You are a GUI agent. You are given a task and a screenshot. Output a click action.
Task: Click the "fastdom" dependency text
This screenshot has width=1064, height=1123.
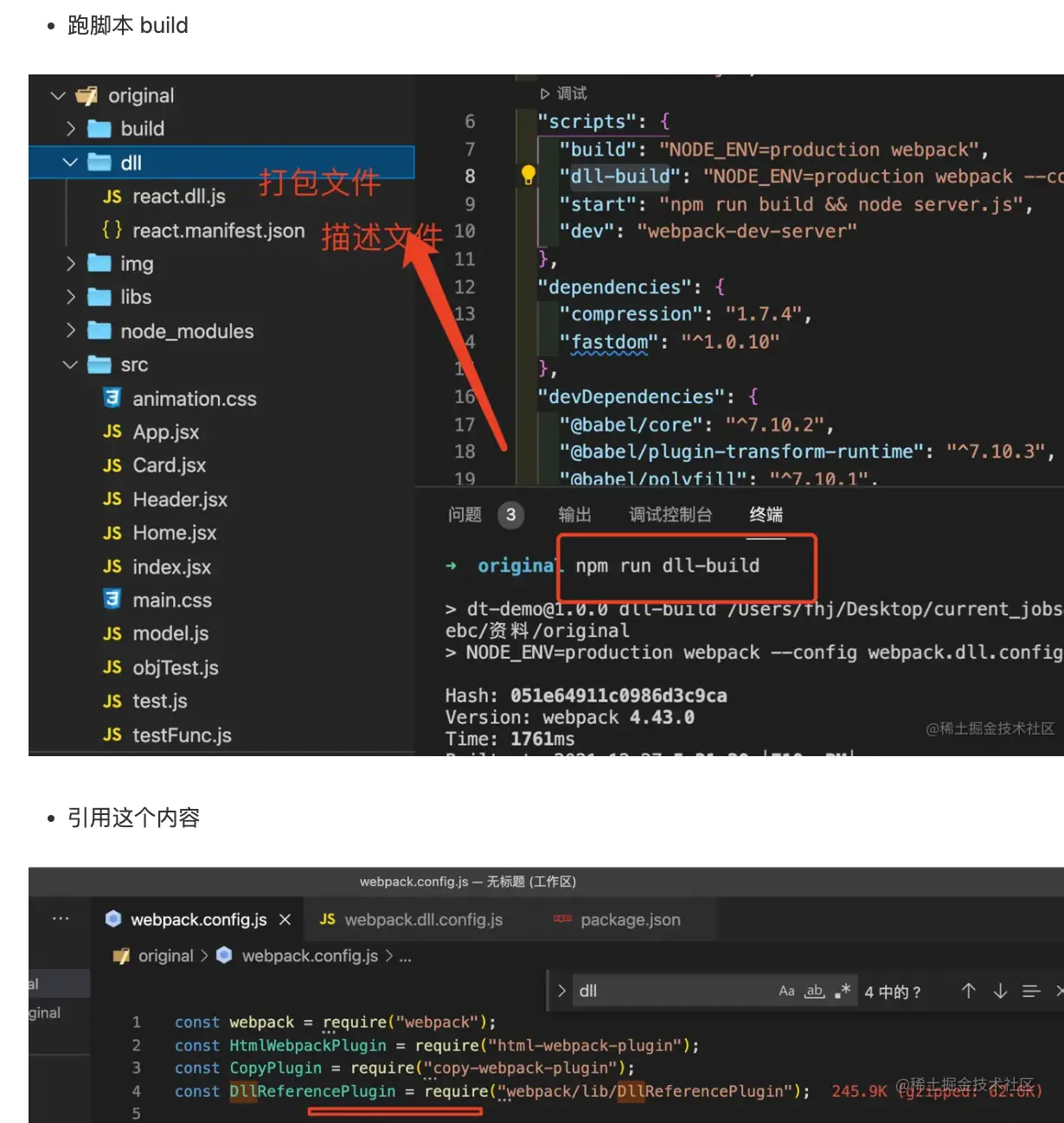pos(609,342)
